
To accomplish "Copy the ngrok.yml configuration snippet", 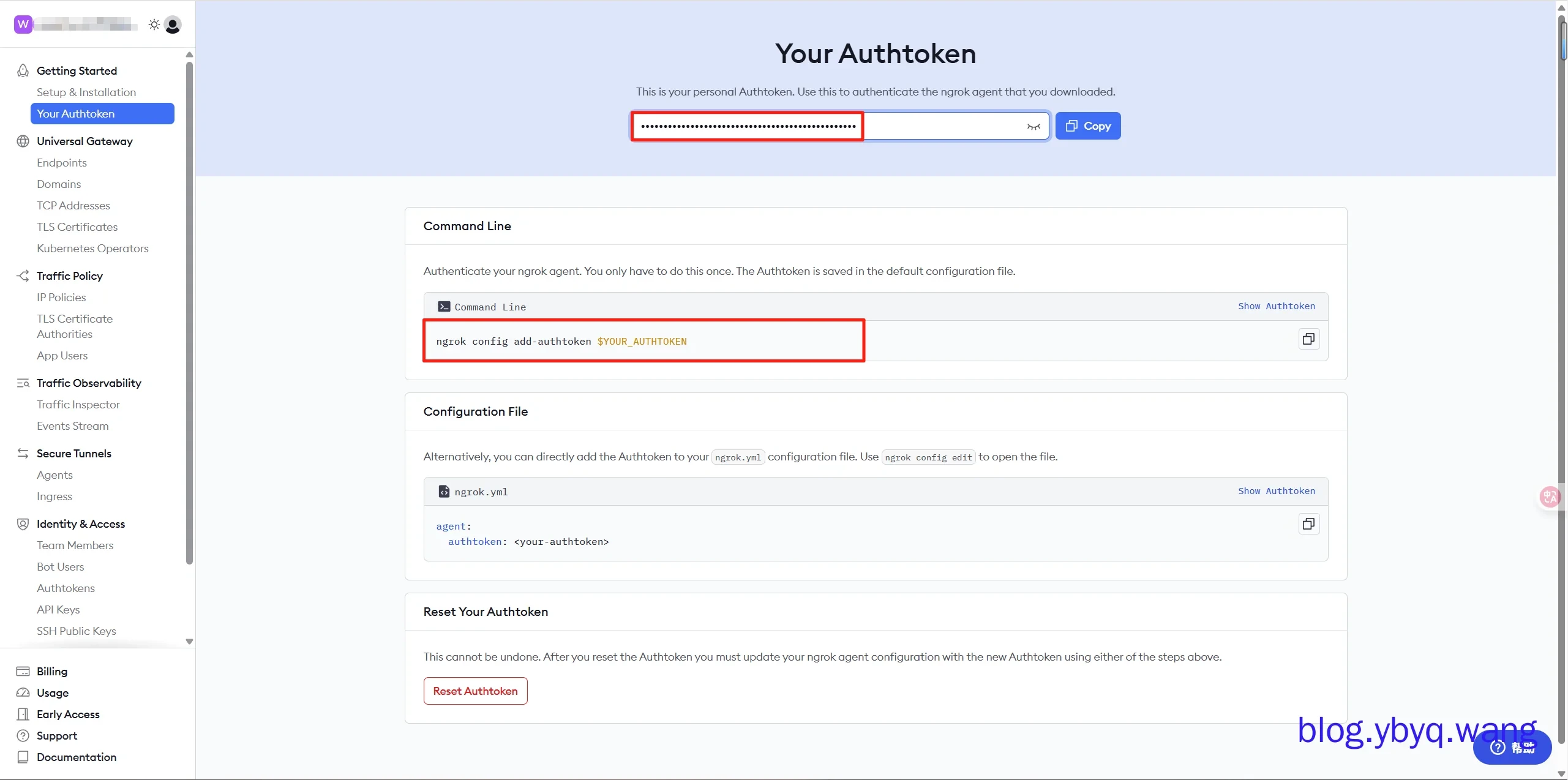I will point(1308,523).
